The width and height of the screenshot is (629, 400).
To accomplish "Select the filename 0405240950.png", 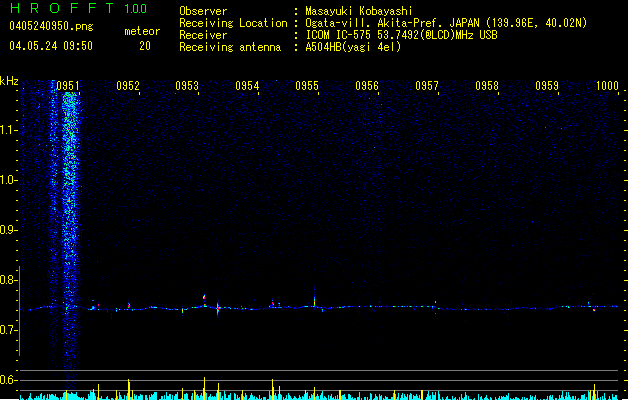I will [x=51, y=26].
